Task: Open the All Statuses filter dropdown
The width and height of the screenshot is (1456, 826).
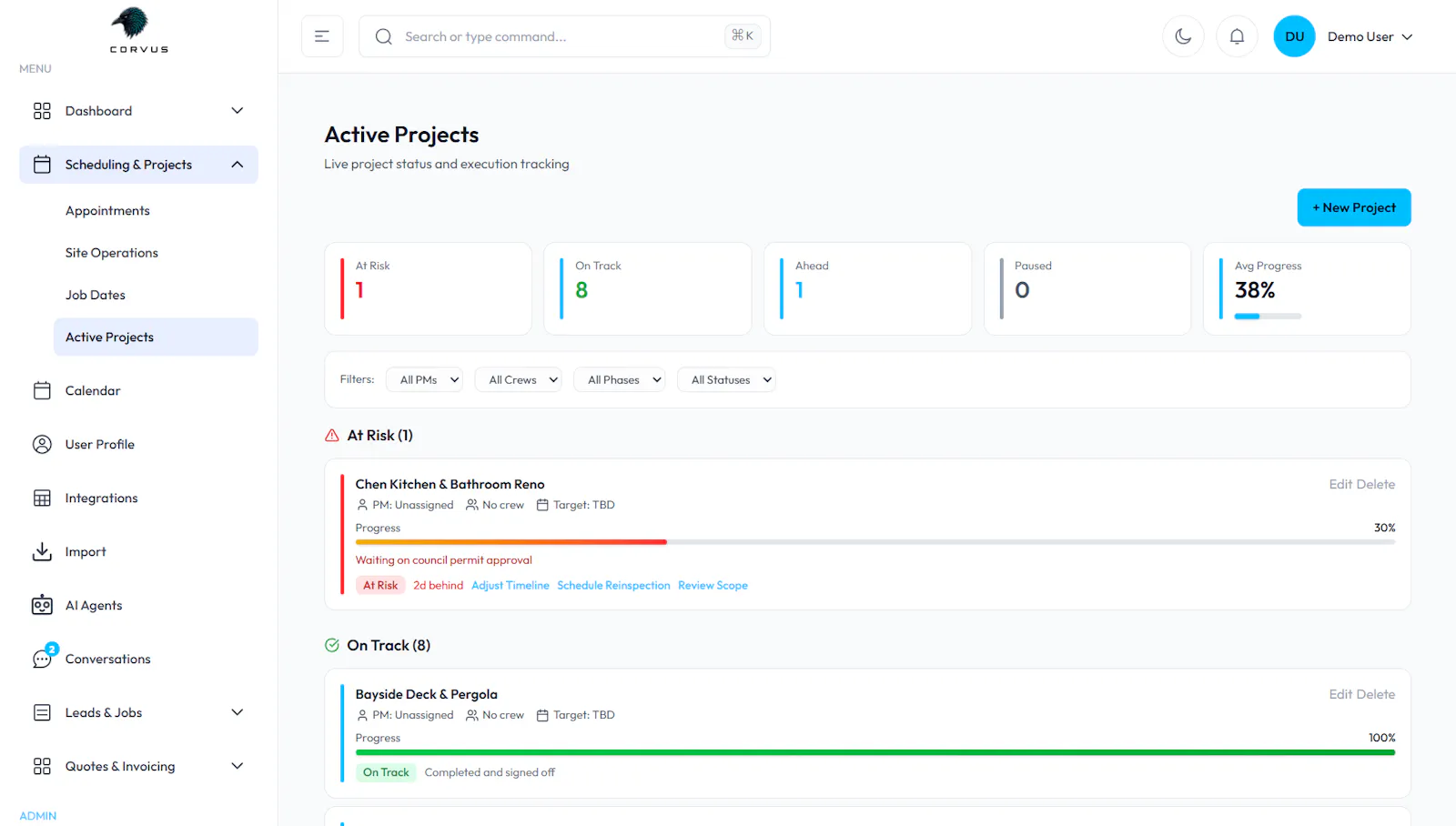Action: coord(726,379)
